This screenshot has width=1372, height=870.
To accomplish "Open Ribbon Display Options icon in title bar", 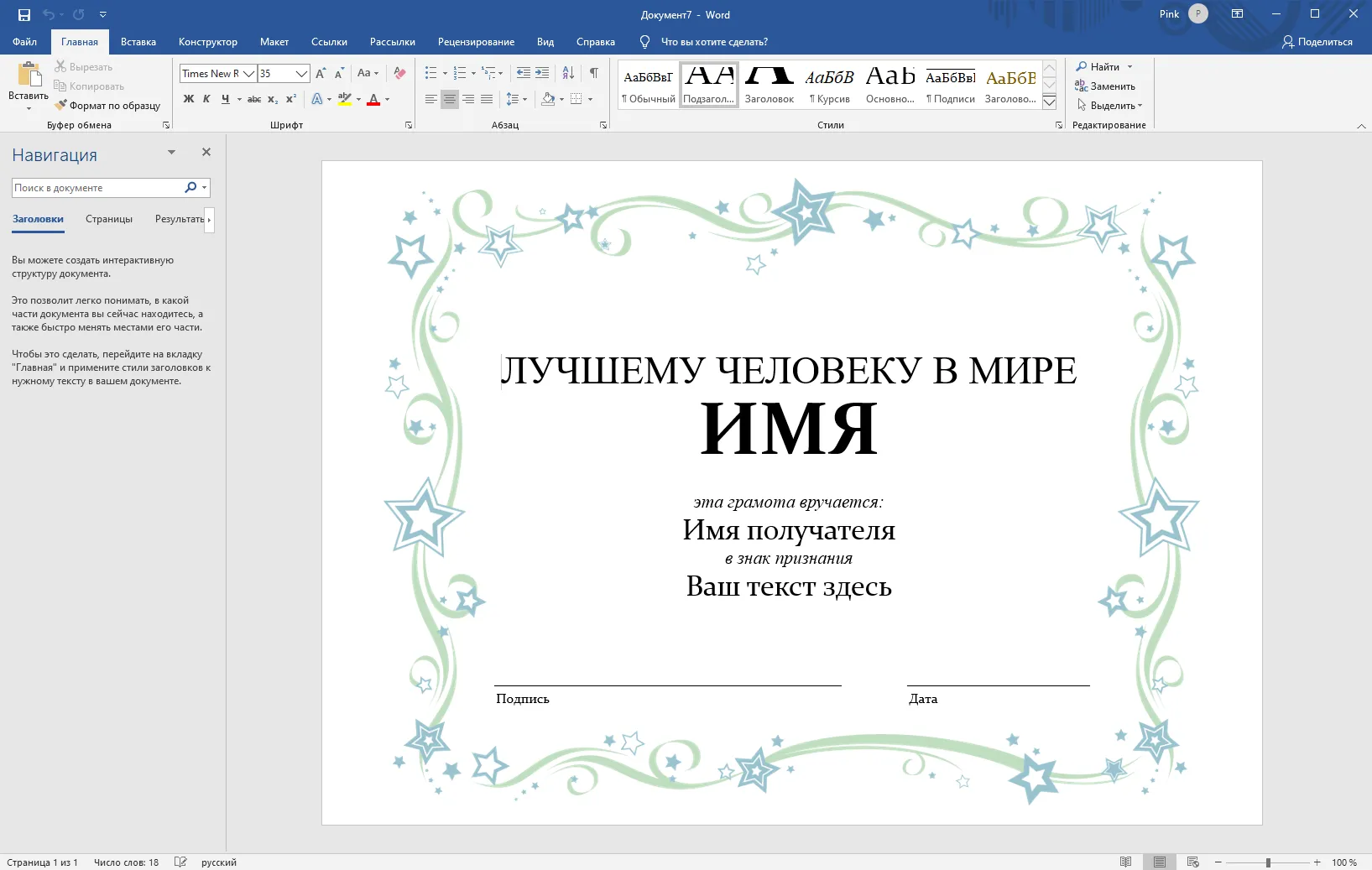I will click(1237, 14).
